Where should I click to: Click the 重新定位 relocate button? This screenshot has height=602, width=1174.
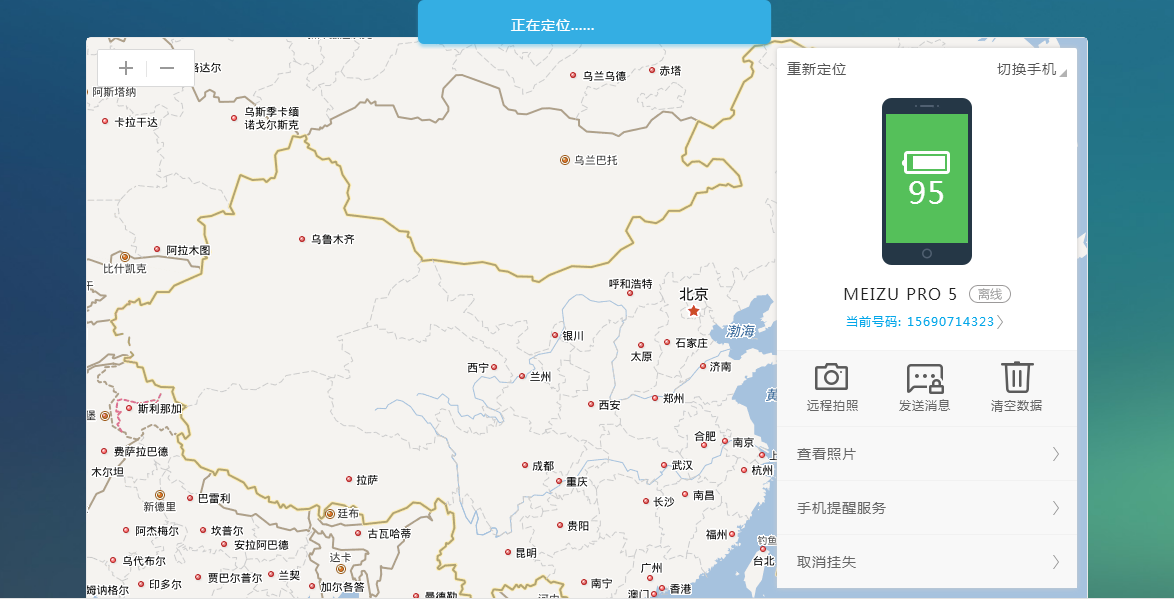click(x=815, y=69)
